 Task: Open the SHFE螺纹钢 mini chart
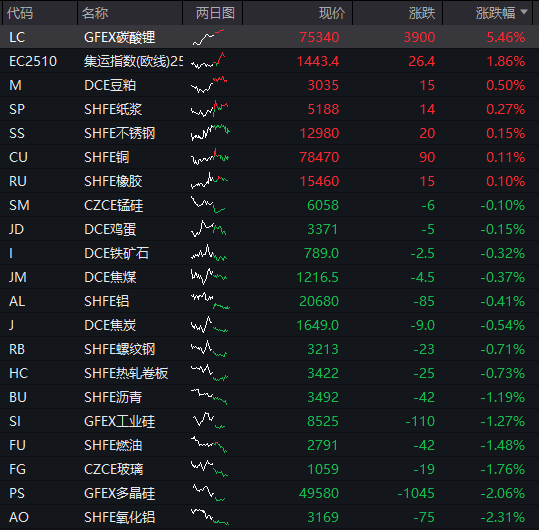tap(209, 349)
